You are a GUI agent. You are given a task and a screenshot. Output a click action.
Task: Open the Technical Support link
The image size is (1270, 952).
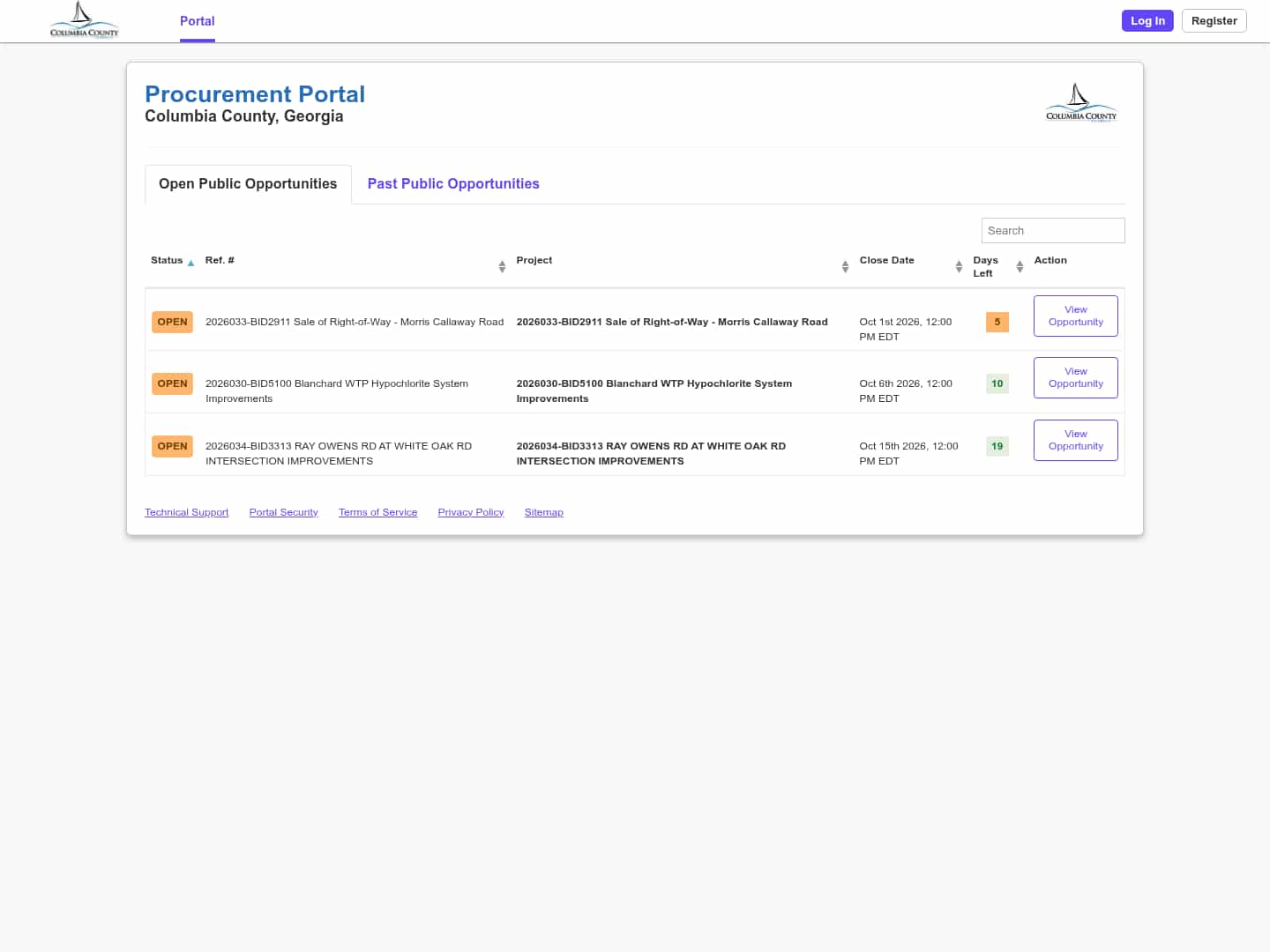186,512
